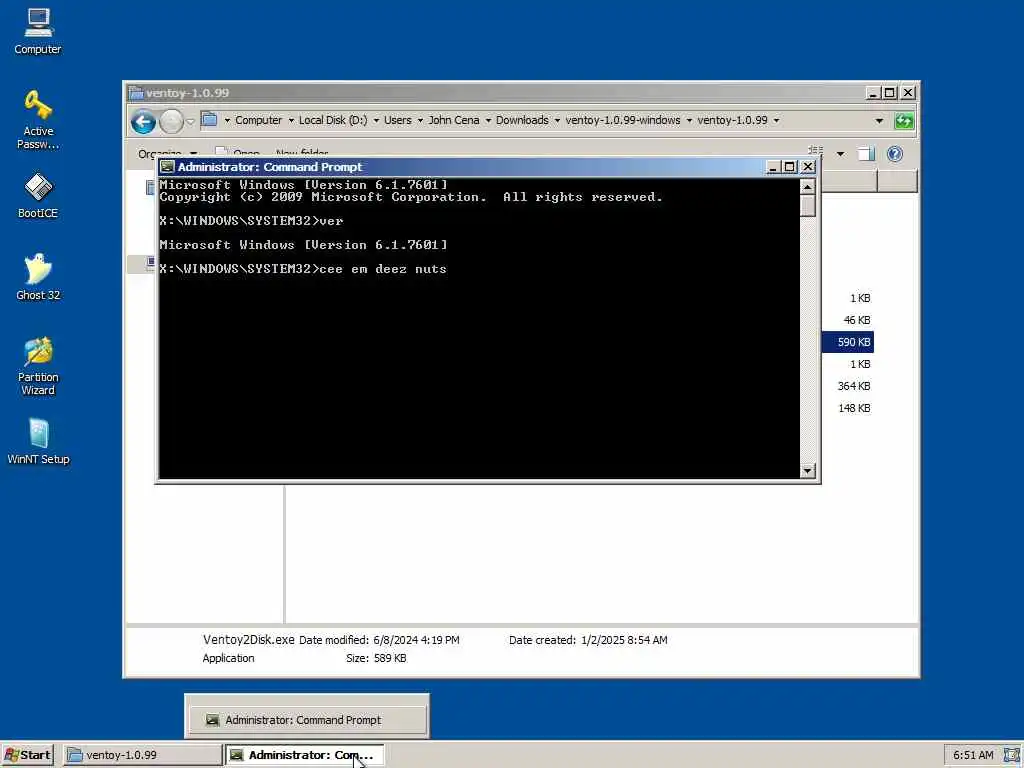Image resolution: width=1024 pixels, height=768 pixels.
Task: Go back in the Explorer window
Action: 143,121
